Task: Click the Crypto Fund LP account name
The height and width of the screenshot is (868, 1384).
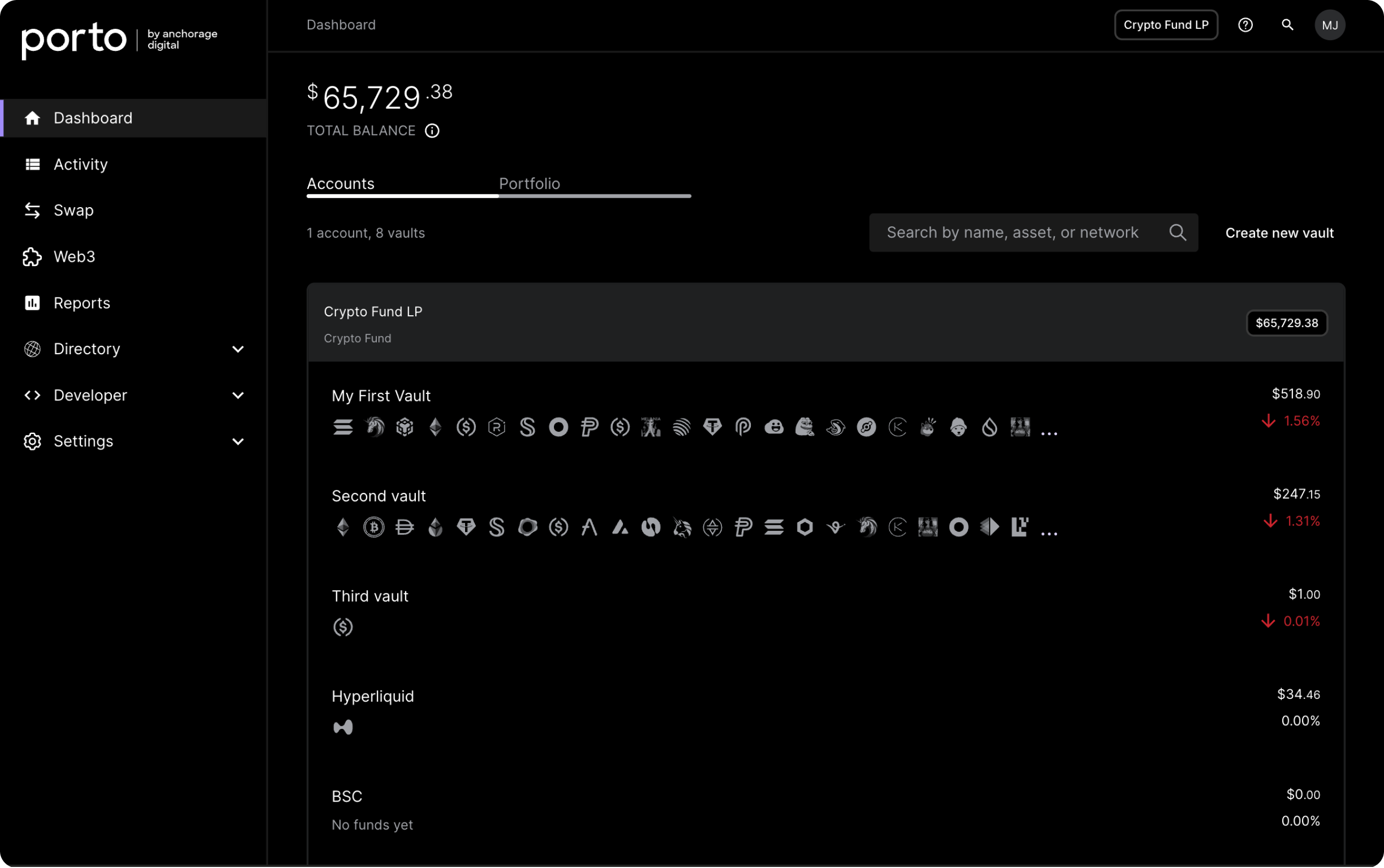Action: 373,312
